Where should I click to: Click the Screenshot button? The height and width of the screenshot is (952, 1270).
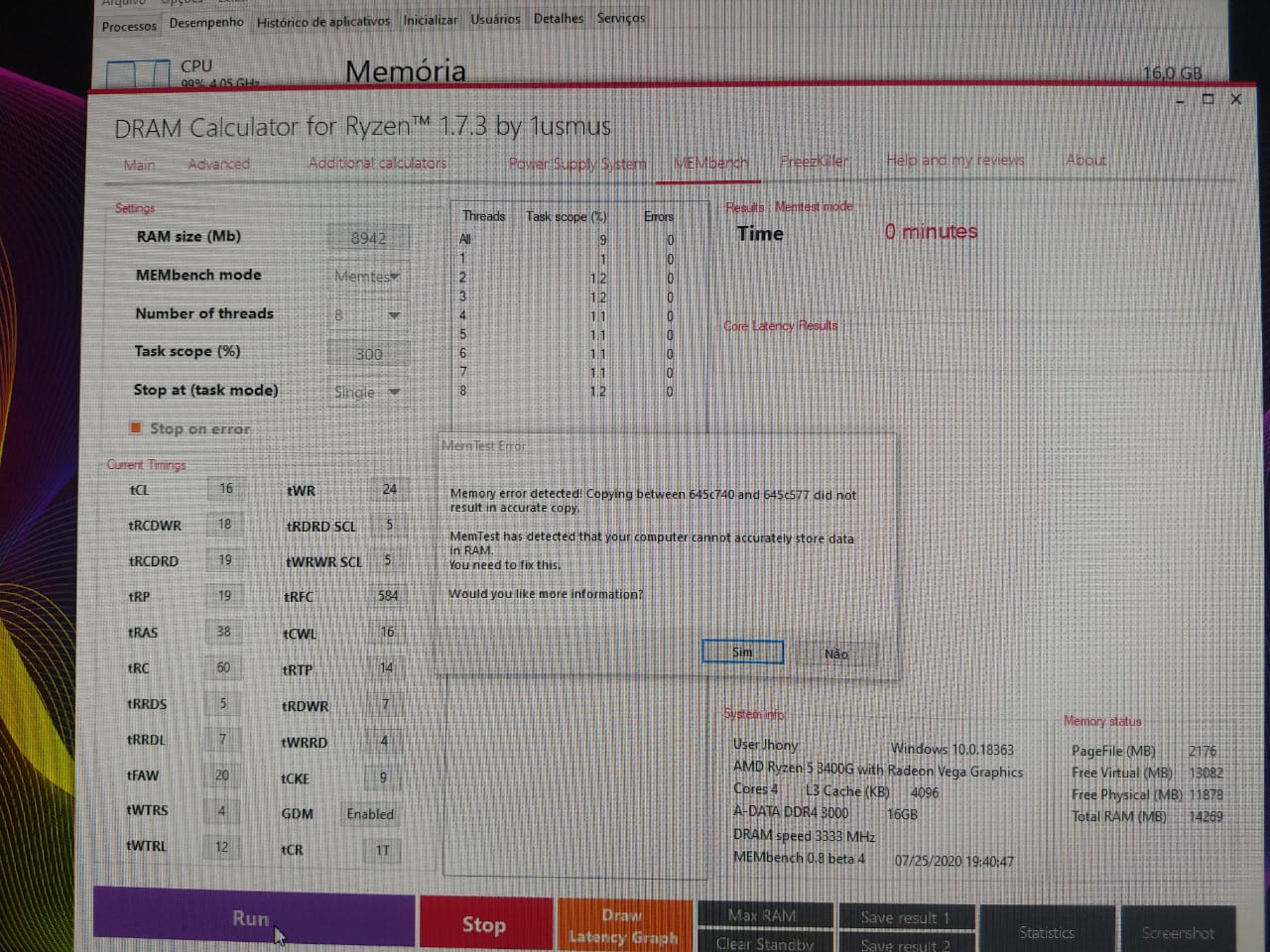pyautogui.click(x=1178, y=932)
